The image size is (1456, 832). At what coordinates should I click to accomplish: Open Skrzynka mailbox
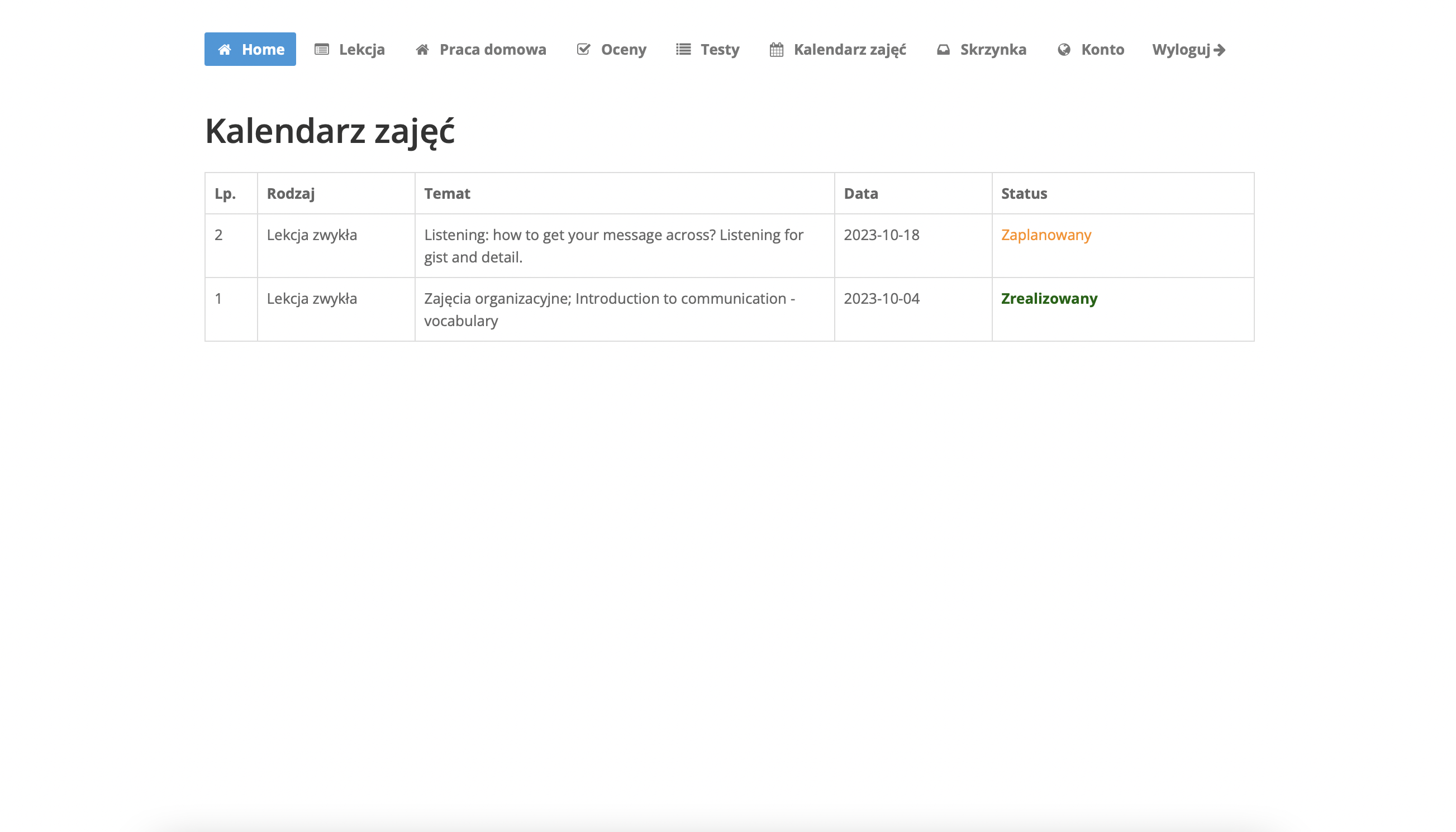click(x=993, y=50)
